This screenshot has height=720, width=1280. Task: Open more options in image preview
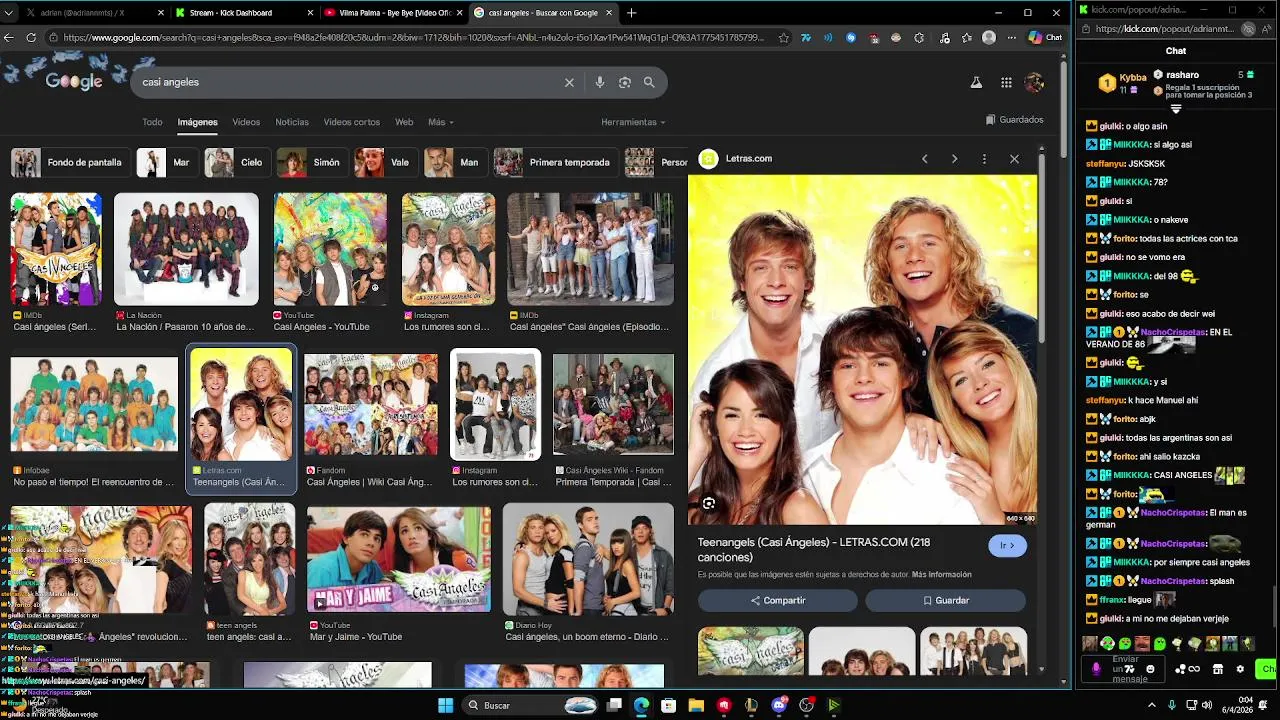coord(984,159)
